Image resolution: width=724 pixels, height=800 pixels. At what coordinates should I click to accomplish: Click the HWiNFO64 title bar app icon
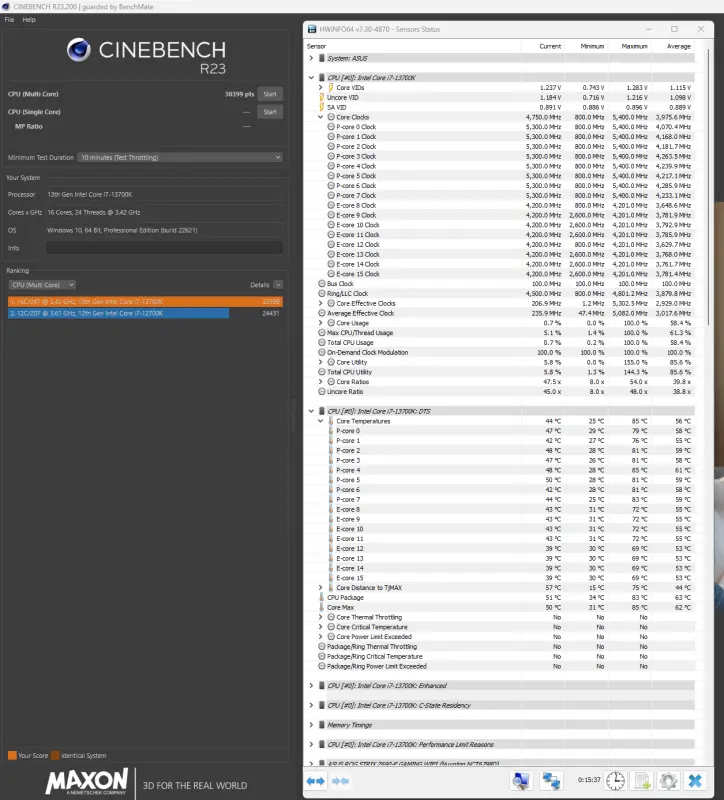coord(312,29)
